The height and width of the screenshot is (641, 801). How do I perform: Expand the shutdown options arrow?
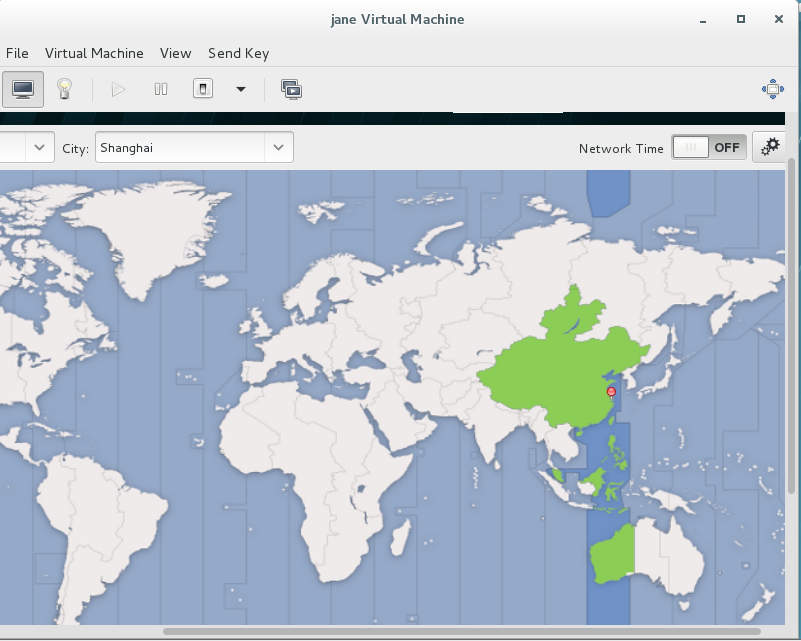pos(241,89)
